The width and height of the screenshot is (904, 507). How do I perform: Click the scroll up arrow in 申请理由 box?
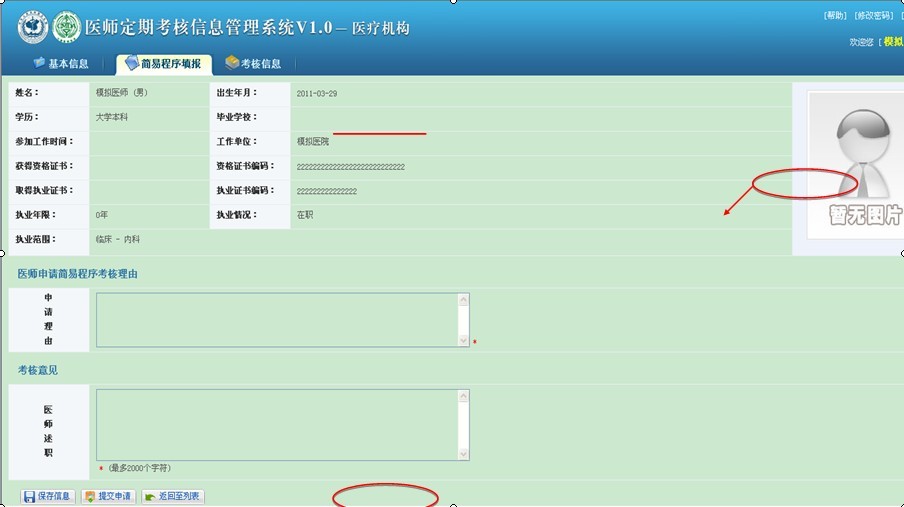pyautogui.click(x=463, y=300)
